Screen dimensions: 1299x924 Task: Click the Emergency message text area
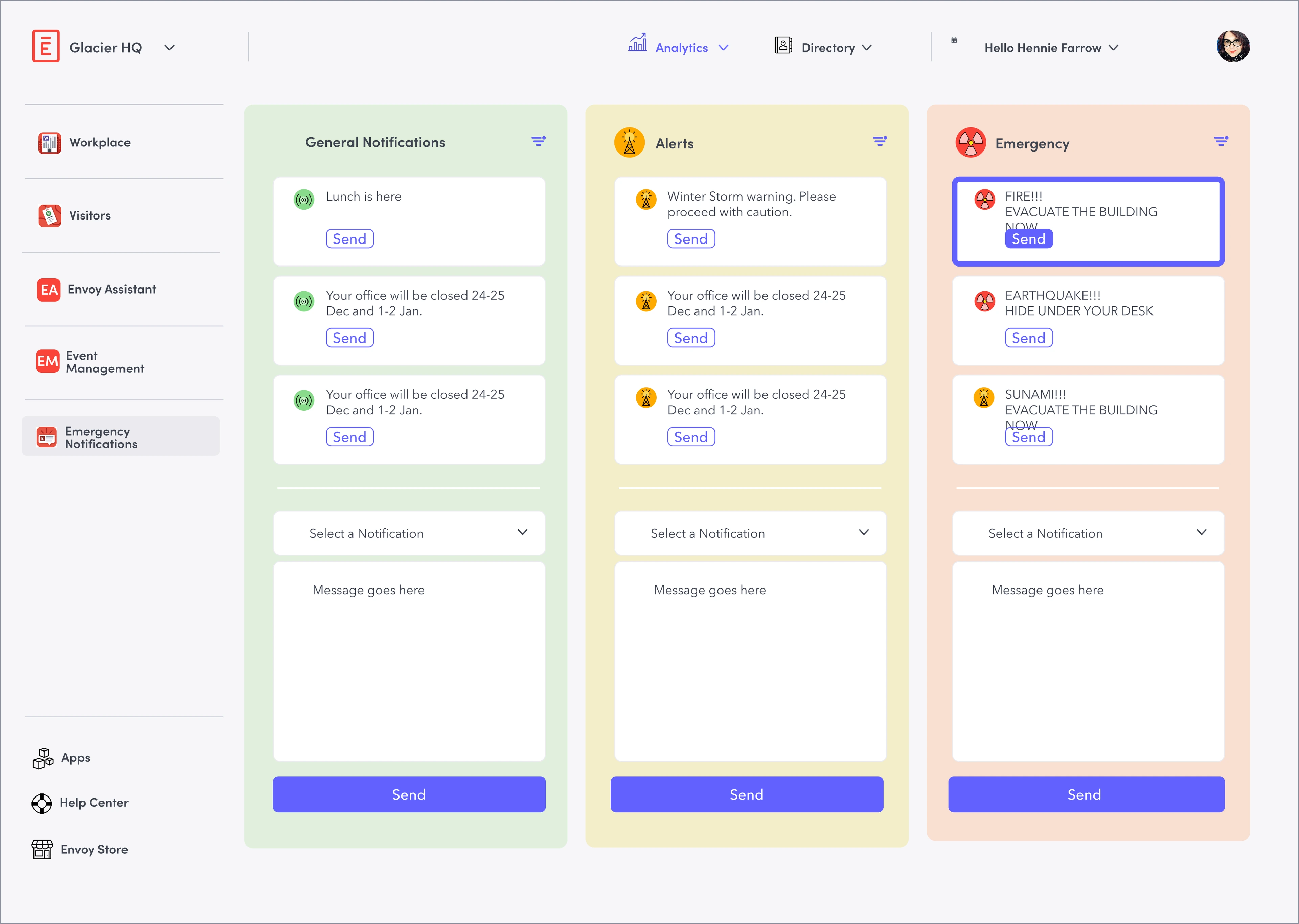(1088, 662)
